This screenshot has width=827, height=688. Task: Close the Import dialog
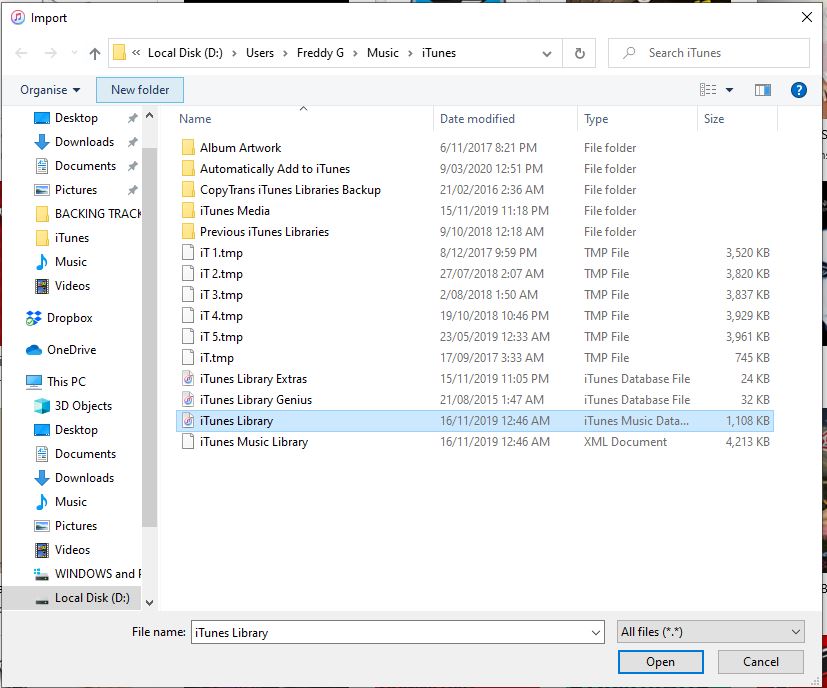[806, 17]
